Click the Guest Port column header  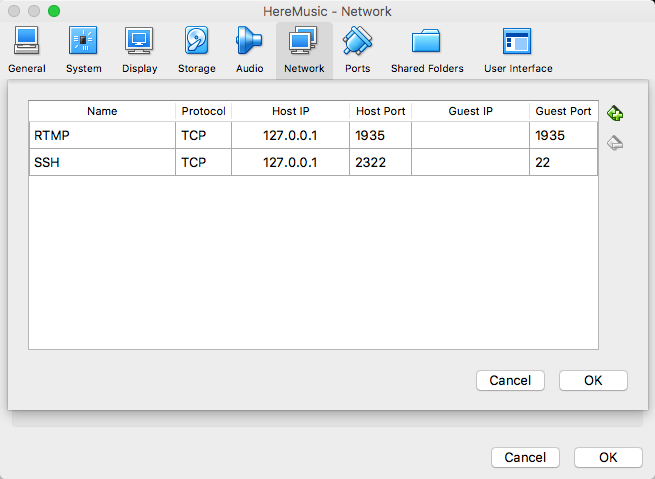pos(564,111)
